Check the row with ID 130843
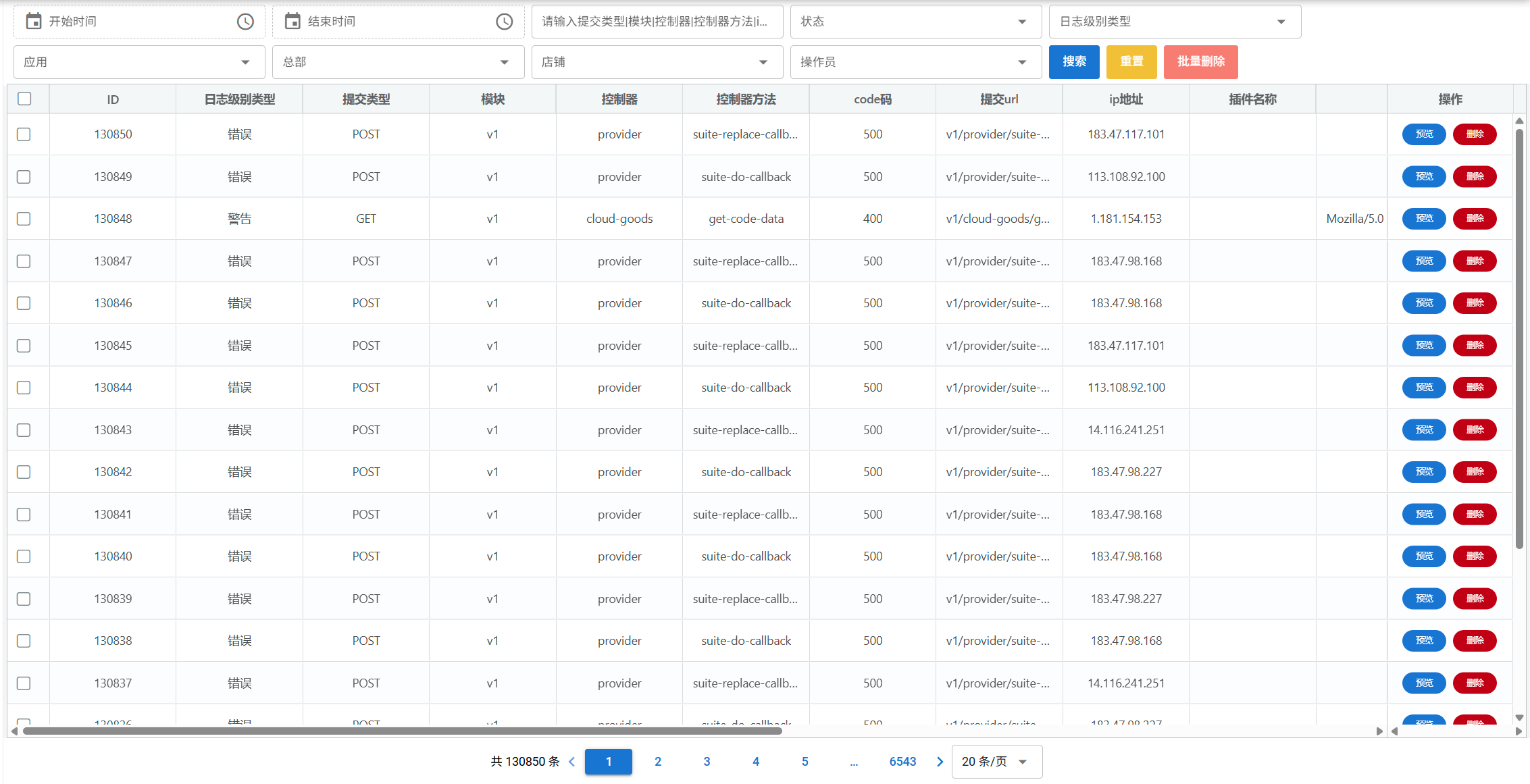The image size is (1530, 784). pyautogui.click(x=24, y=430)
